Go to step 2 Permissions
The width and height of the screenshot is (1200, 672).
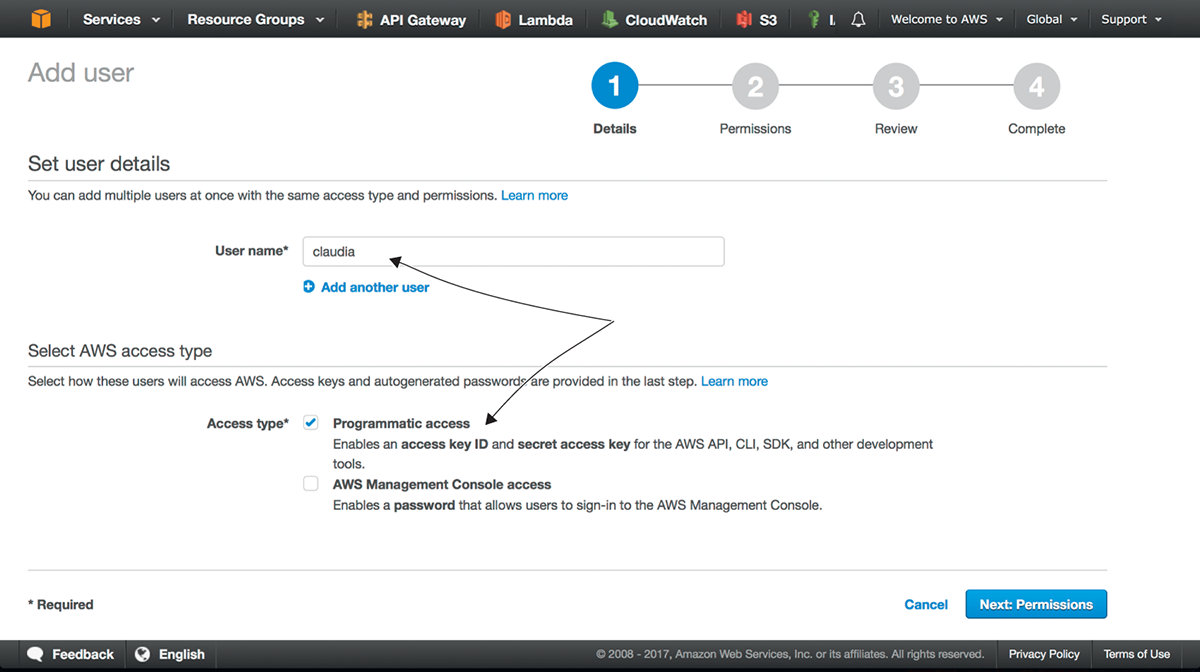pos(755,88)
